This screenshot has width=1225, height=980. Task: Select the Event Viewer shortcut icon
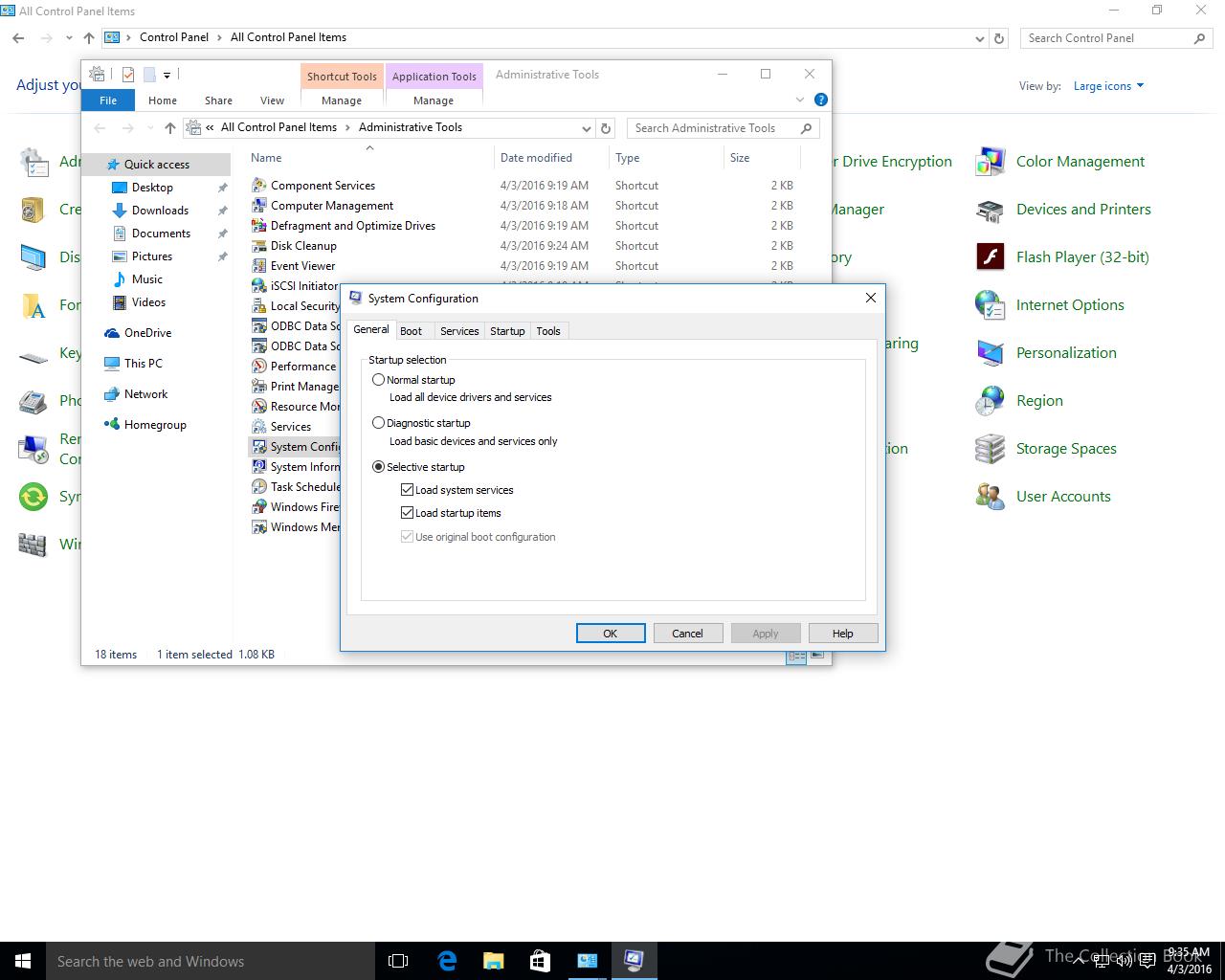tap(258, 266)
